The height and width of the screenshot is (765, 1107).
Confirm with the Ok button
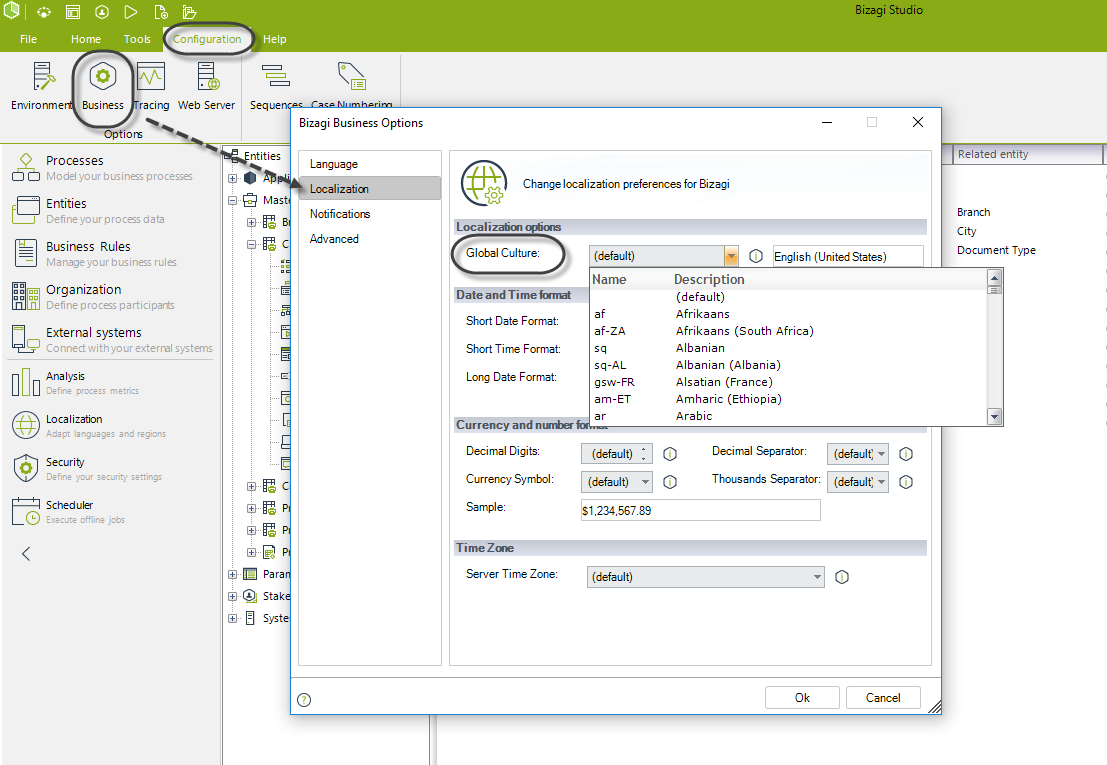click(x=802, y=698)
